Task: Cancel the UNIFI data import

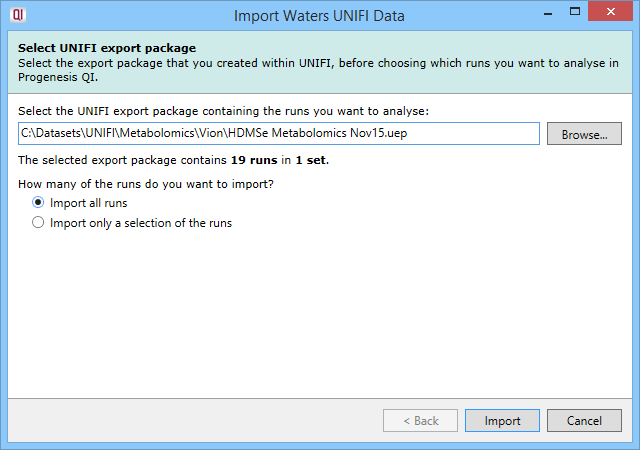Action: (584, 421)
